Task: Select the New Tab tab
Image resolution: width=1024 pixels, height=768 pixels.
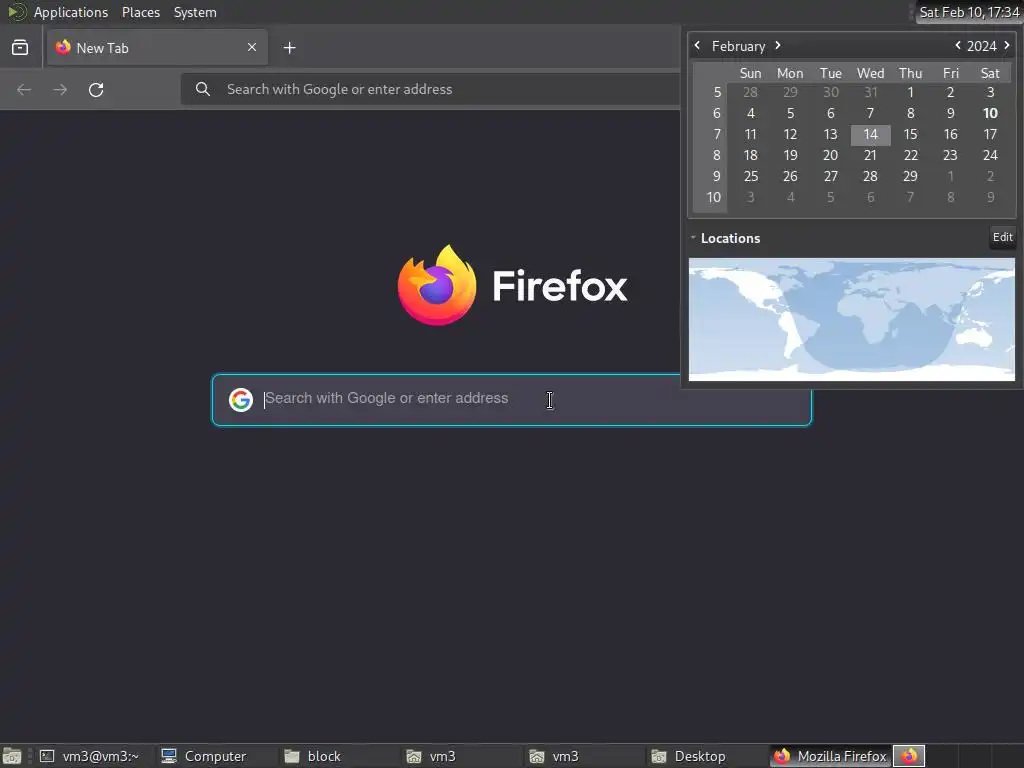Action: pos(157,48)
